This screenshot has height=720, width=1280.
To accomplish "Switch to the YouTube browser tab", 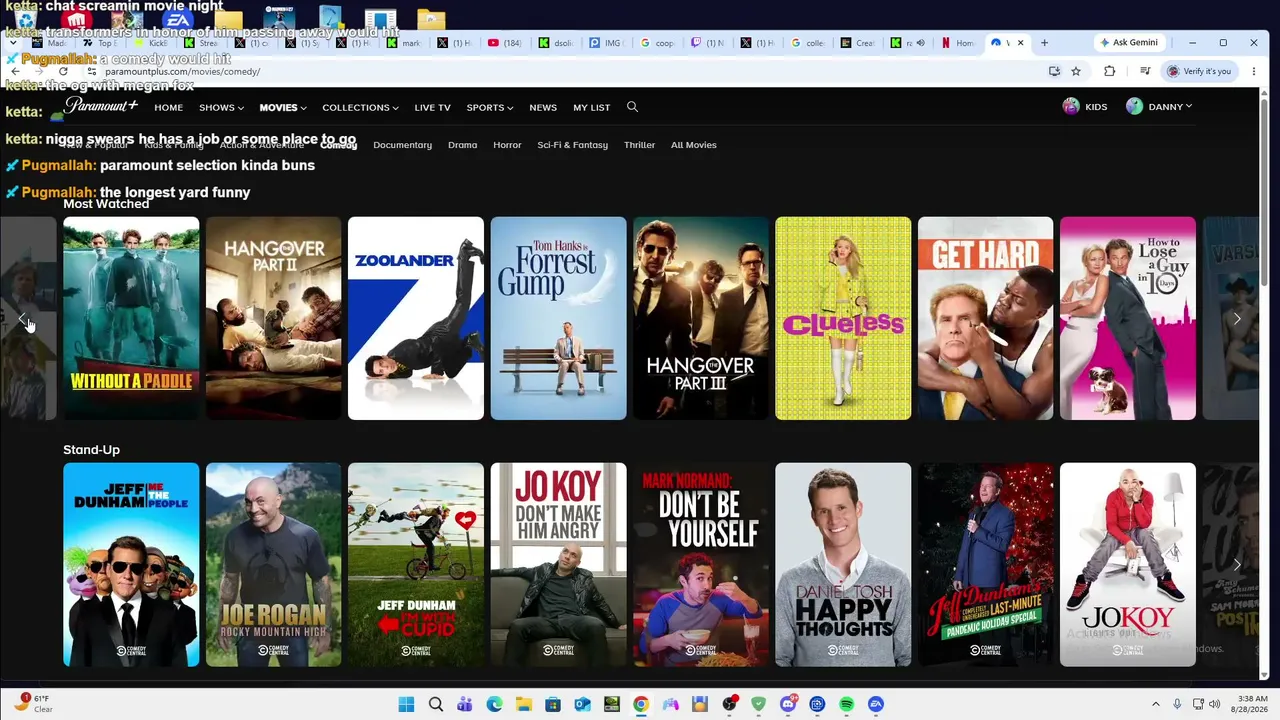I will click(x=505, y=43).
